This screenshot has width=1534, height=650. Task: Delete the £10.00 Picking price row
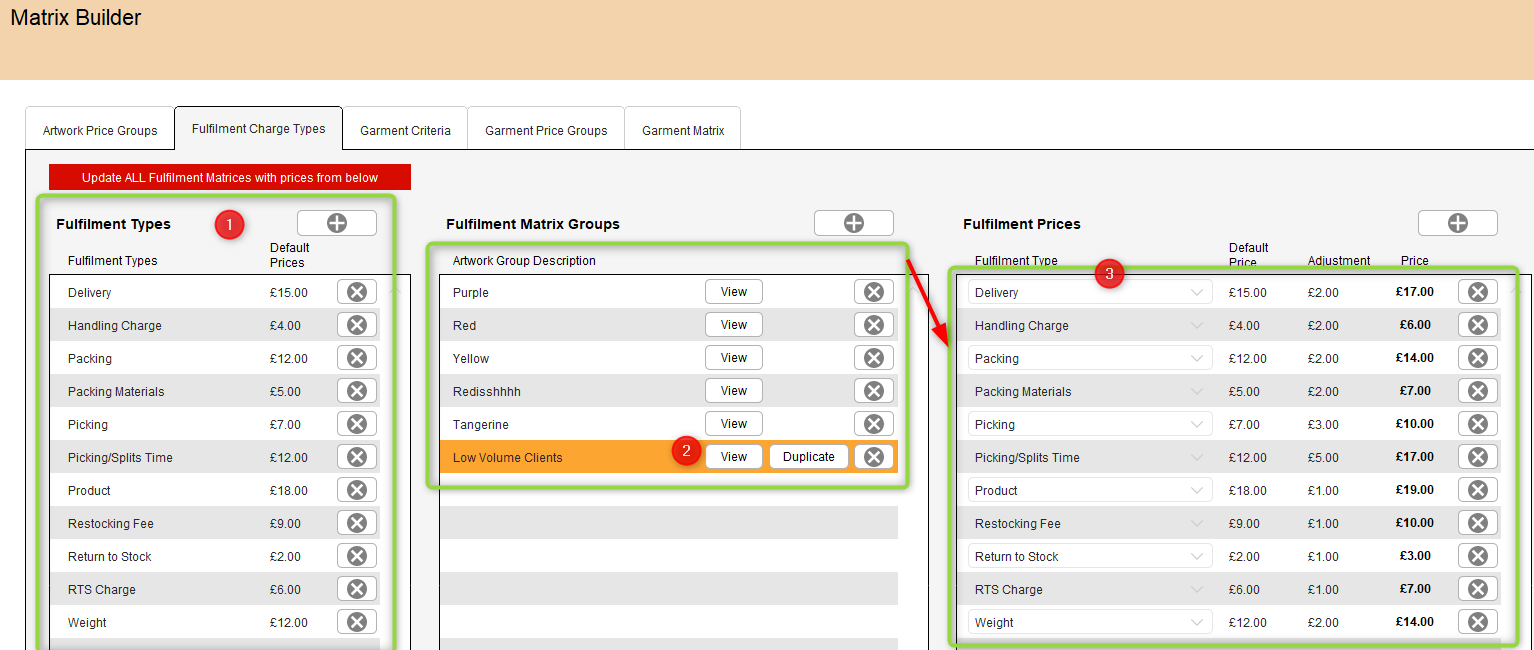pyautogui.click(x=1478, y=424)
